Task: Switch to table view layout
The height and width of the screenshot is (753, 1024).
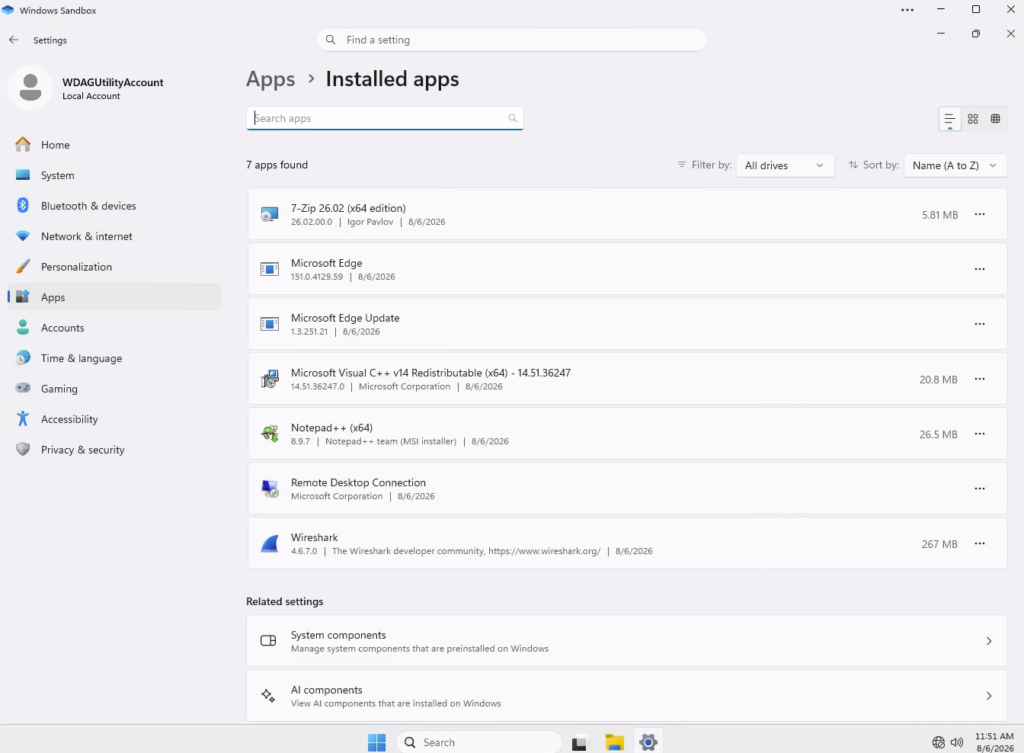Action: [x=995, y=119]
